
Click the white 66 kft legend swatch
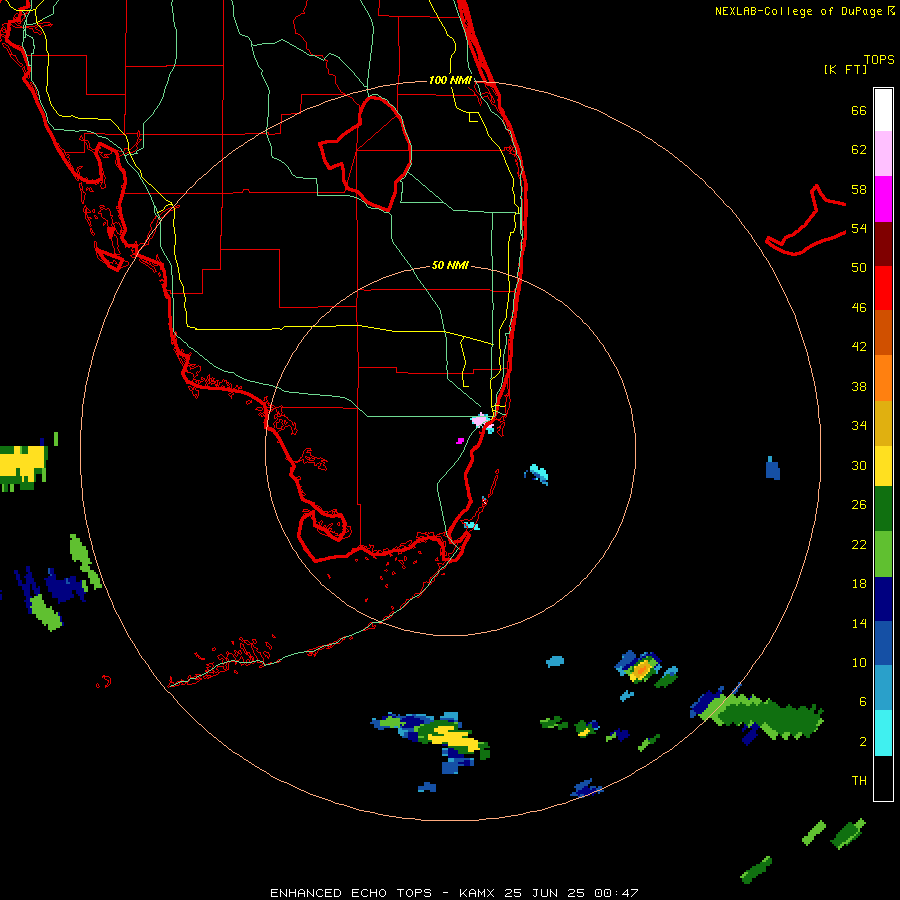click(883, 110)
